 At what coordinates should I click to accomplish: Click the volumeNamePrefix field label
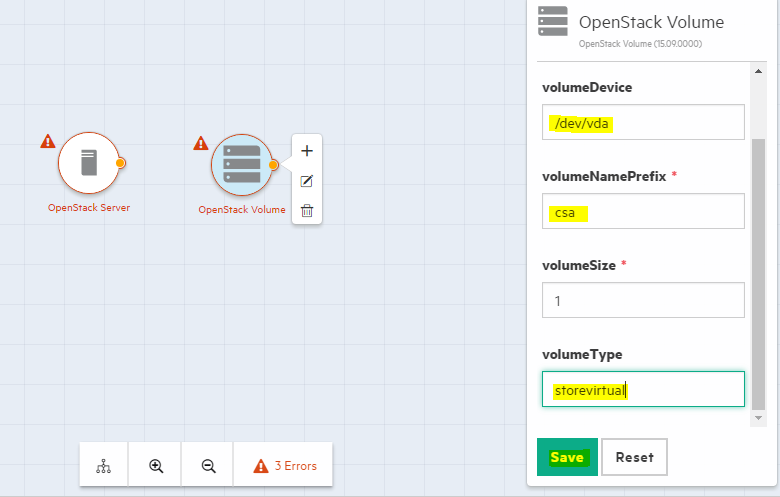[604, 177]
